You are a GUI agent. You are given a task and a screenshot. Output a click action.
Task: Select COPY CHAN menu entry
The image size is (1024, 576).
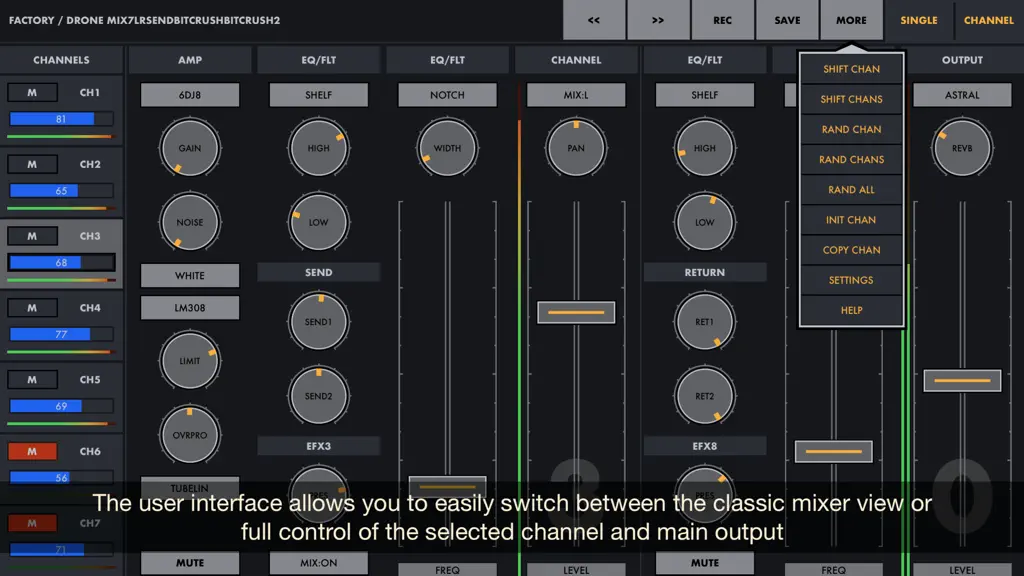[x=851, y=250]
